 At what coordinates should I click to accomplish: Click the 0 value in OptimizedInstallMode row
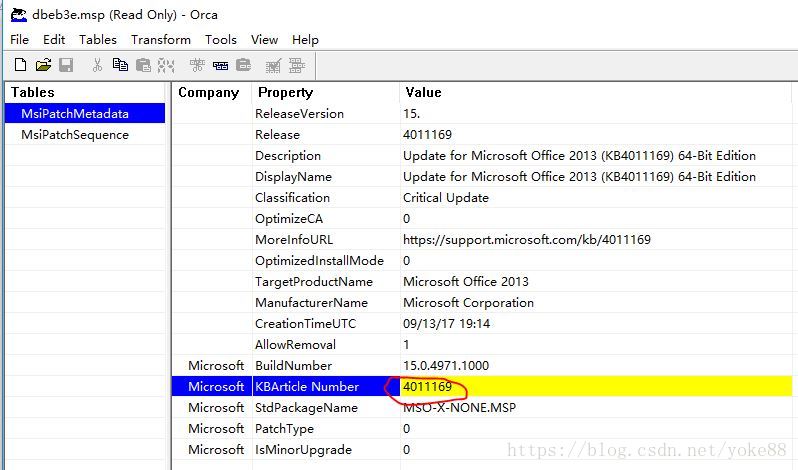point(407,260)
